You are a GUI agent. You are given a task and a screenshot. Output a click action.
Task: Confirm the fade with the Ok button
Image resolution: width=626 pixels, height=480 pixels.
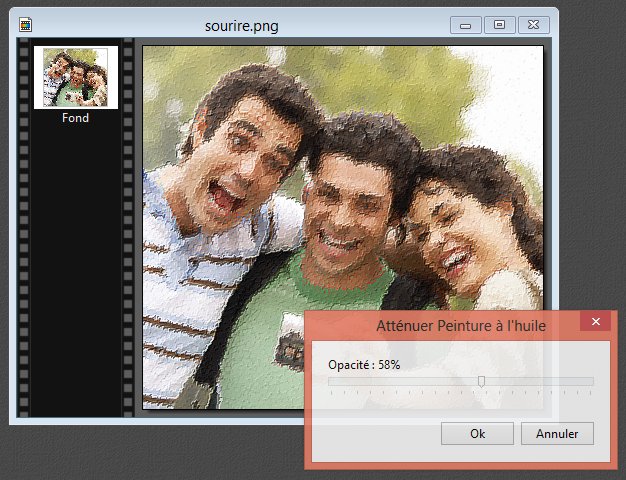click(477, 434)
